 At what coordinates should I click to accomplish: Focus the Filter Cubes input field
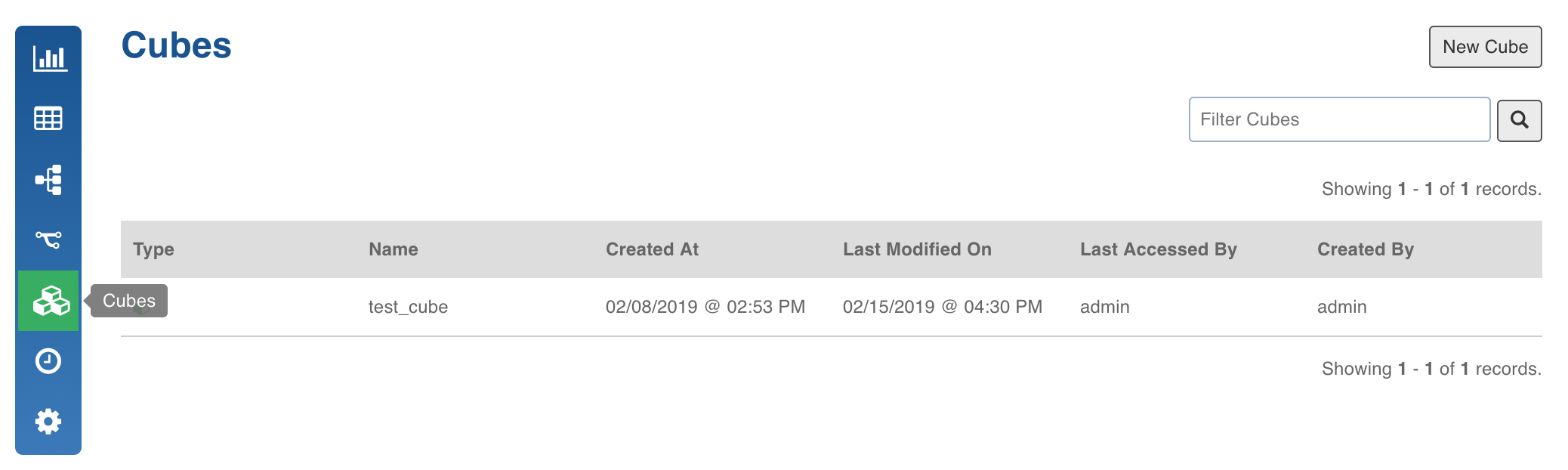coord(1339,119)
